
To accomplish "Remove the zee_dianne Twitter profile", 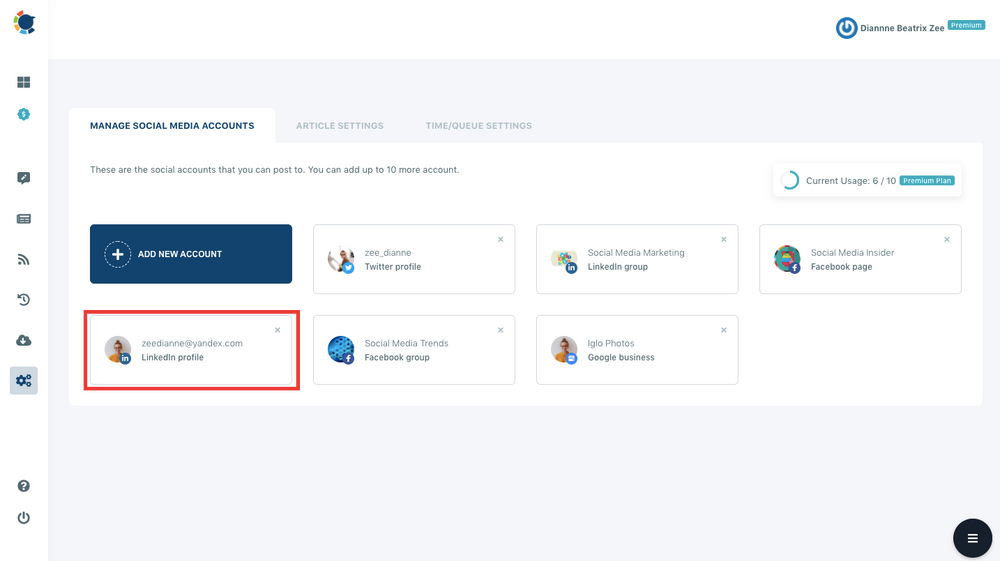I will tap(501, 240).
